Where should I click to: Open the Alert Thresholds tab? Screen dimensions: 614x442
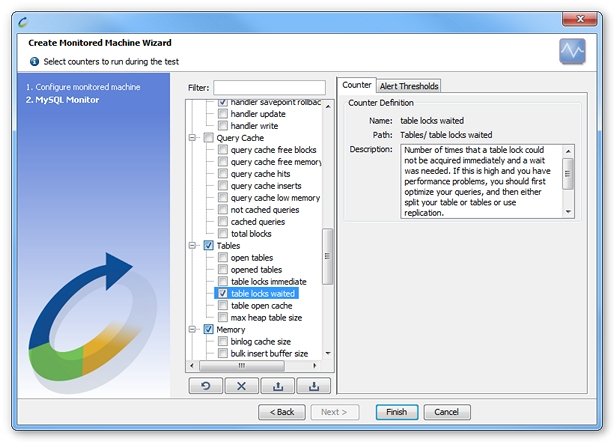[x=409, y=86]
